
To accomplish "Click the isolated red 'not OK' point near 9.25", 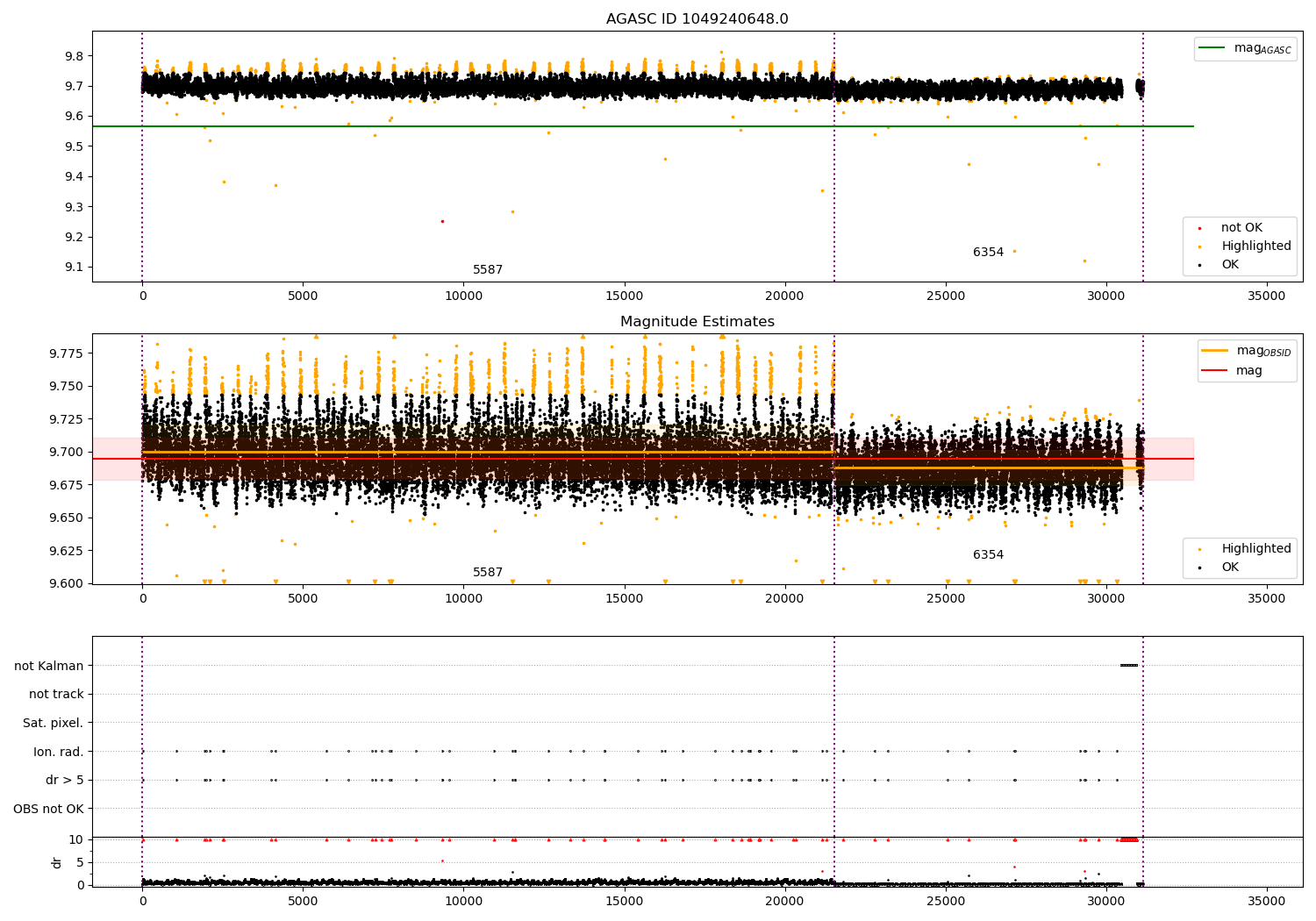I will [442, 221].
